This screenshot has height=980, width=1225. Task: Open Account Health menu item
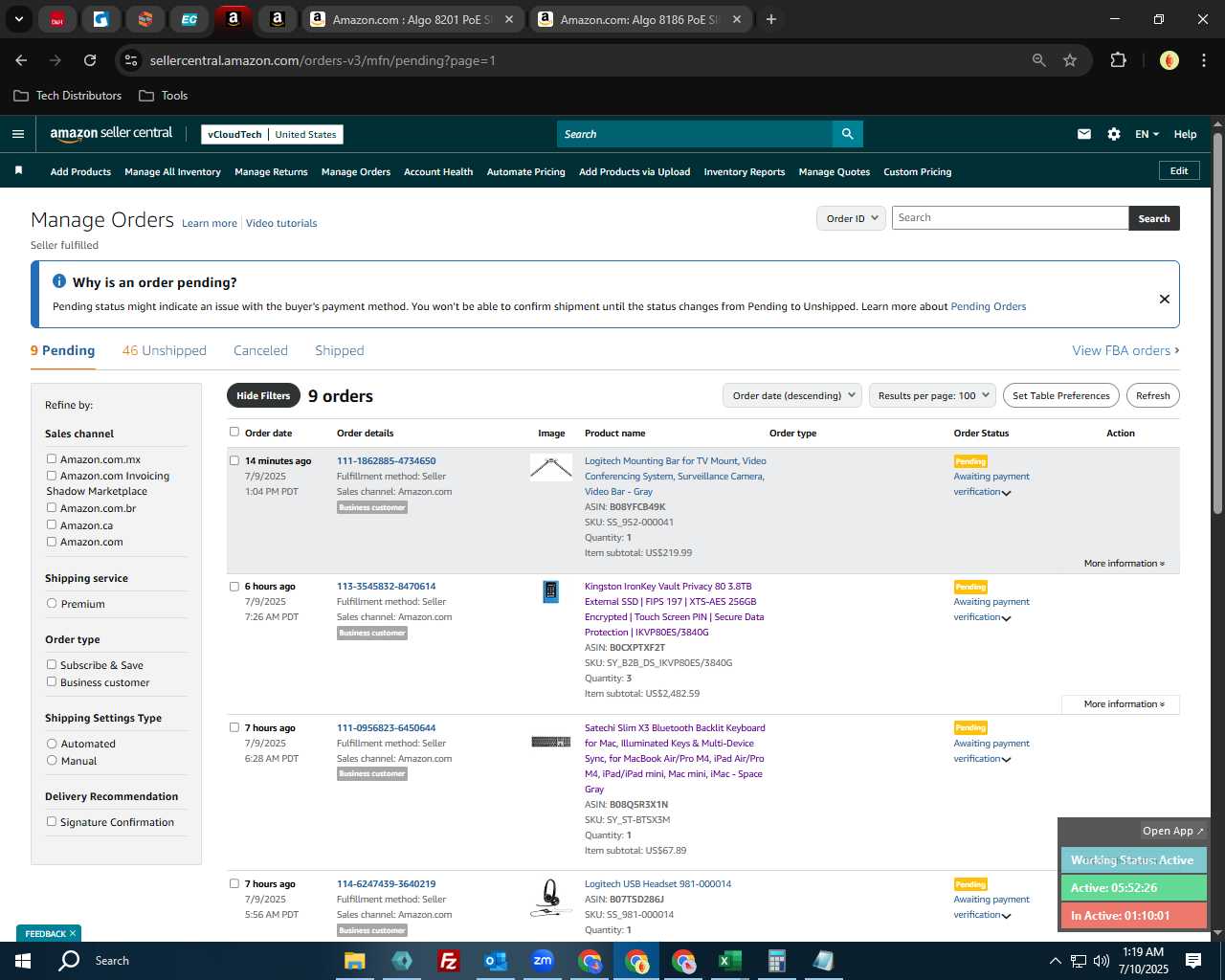(x=438, y=172)
